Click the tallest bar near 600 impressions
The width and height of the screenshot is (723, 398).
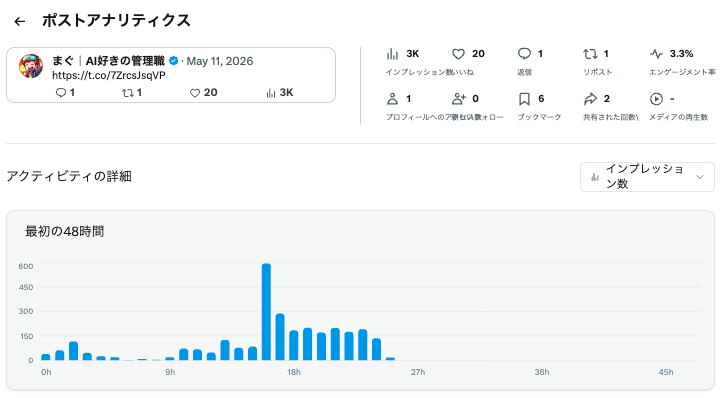[x=266, y=312]
